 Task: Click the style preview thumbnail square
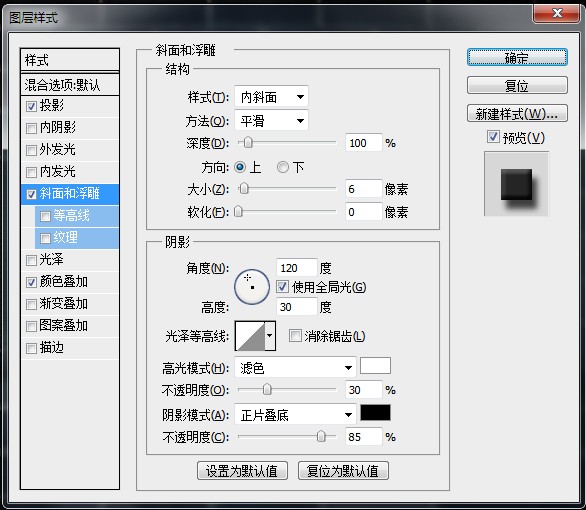tap(516, 185)
